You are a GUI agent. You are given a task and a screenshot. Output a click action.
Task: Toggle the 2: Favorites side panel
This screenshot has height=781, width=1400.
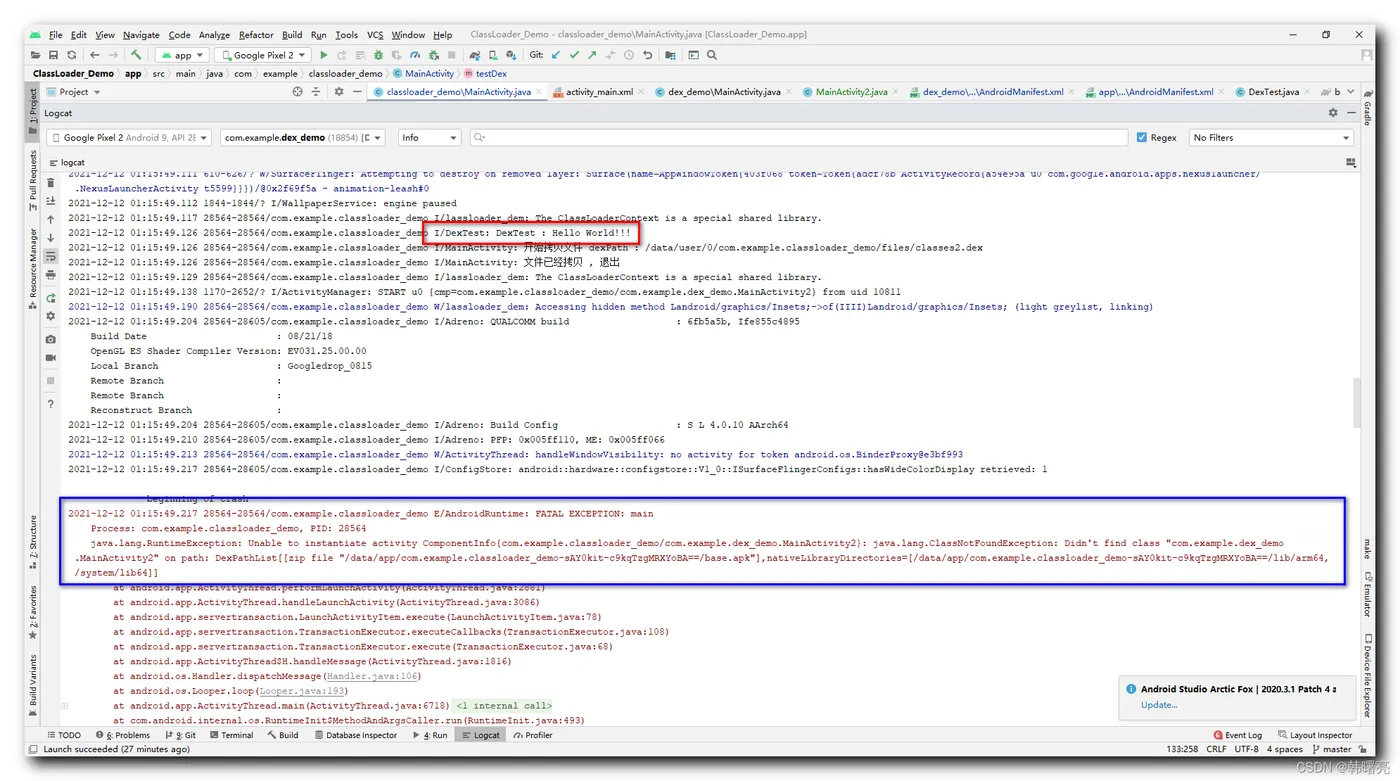[x=33, y=612]
